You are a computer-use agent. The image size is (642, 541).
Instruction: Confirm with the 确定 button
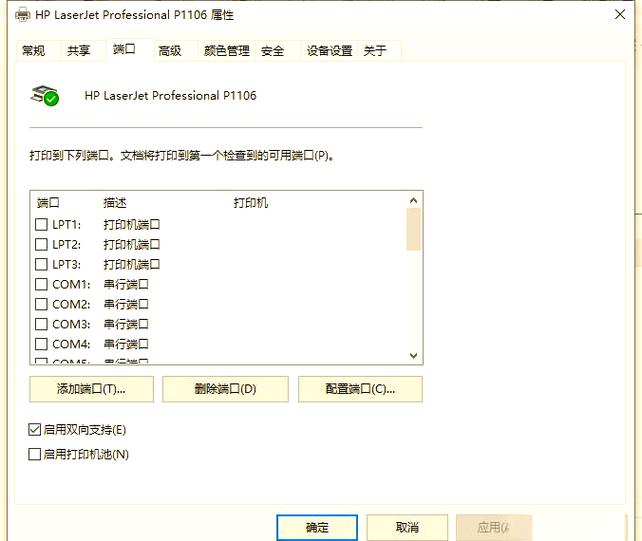[317, 527]
